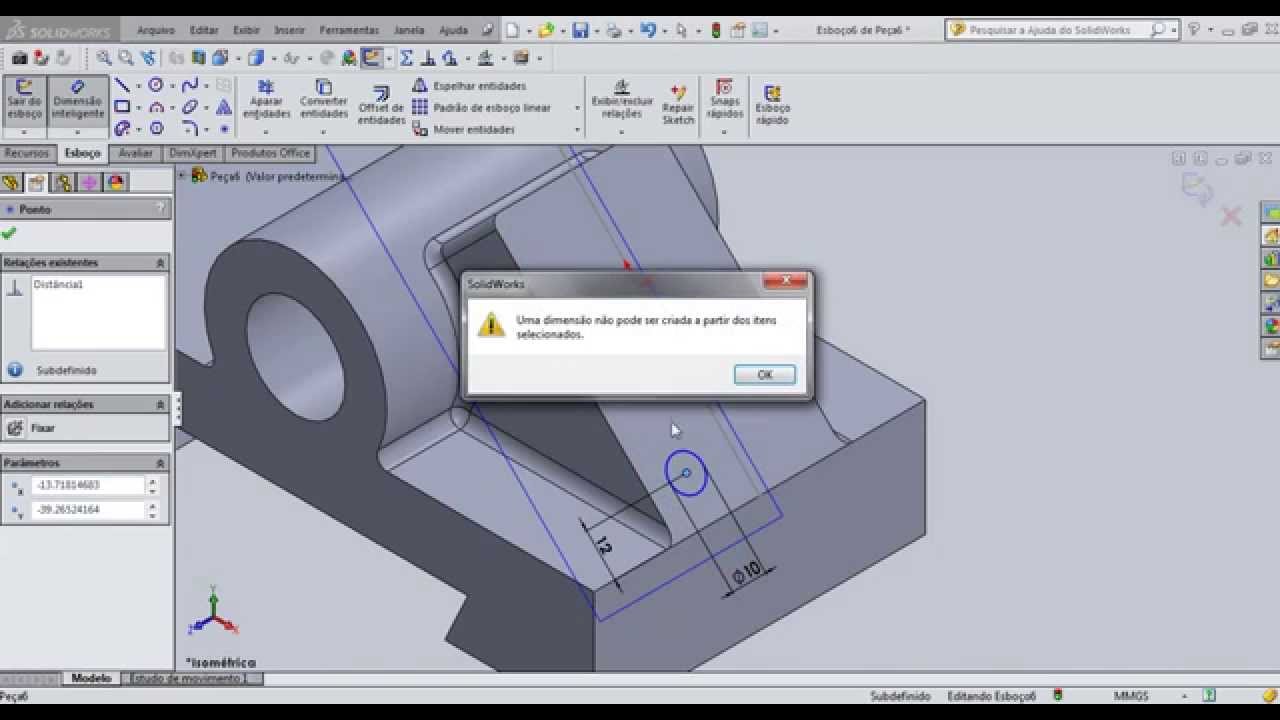
Task: Click the New document icon
Action: pos(512,31)
